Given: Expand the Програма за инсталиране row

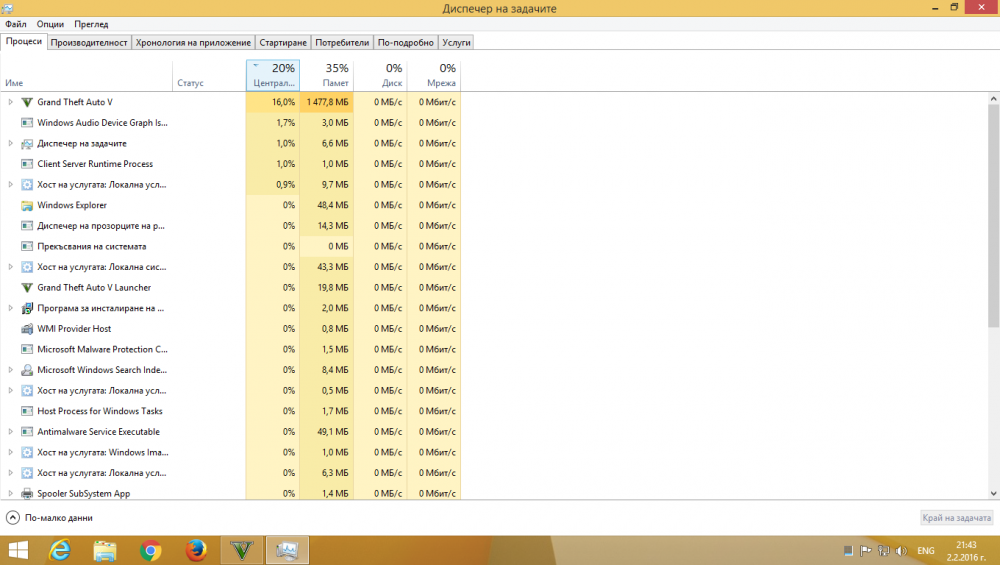Looking at the screenshot, I should click(10, 308).
